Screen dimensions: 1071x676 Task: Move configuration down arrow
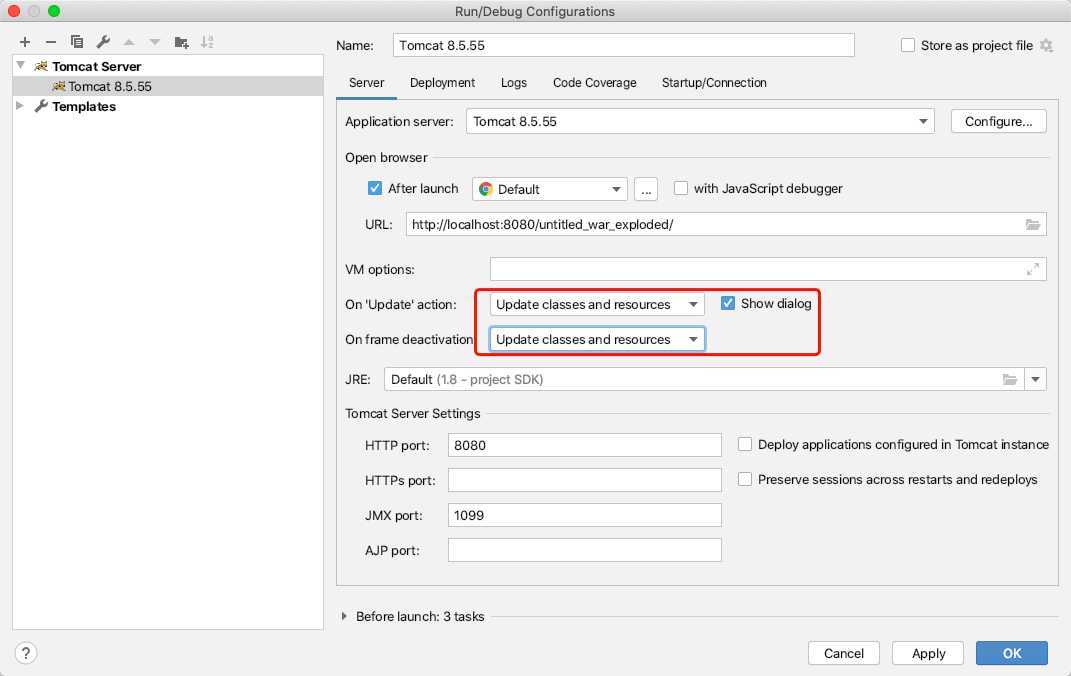[155, 42]
